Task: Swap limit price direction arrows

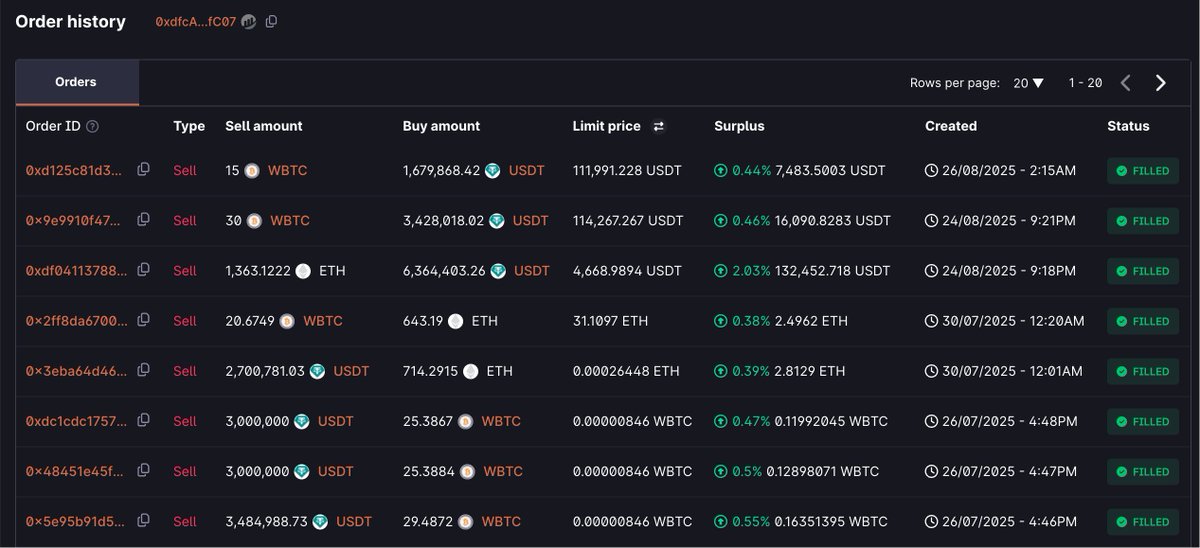Action: pos(658,127)
